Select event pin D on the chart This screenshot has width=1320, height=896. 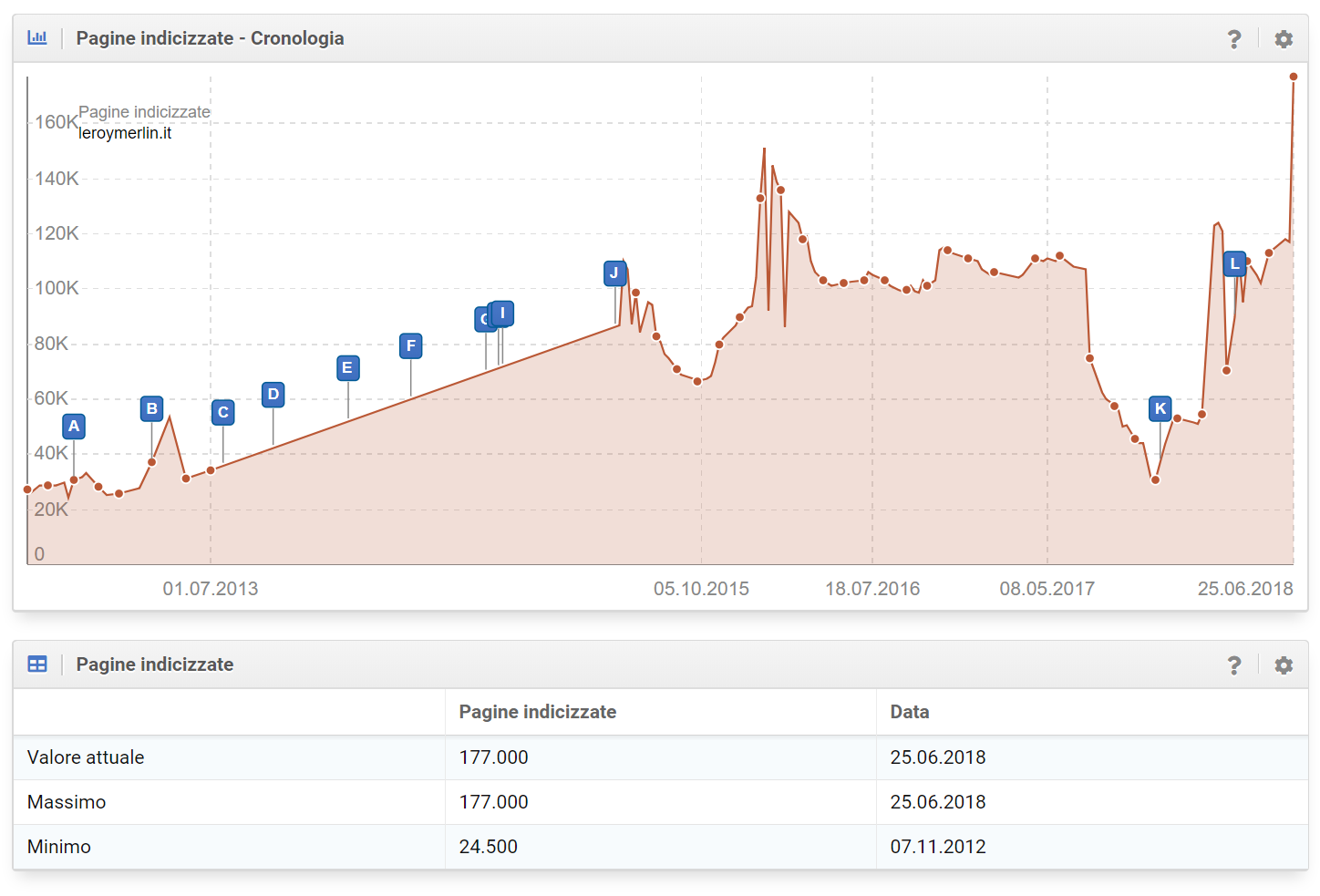pyautogui.click(x=273, y=395)
